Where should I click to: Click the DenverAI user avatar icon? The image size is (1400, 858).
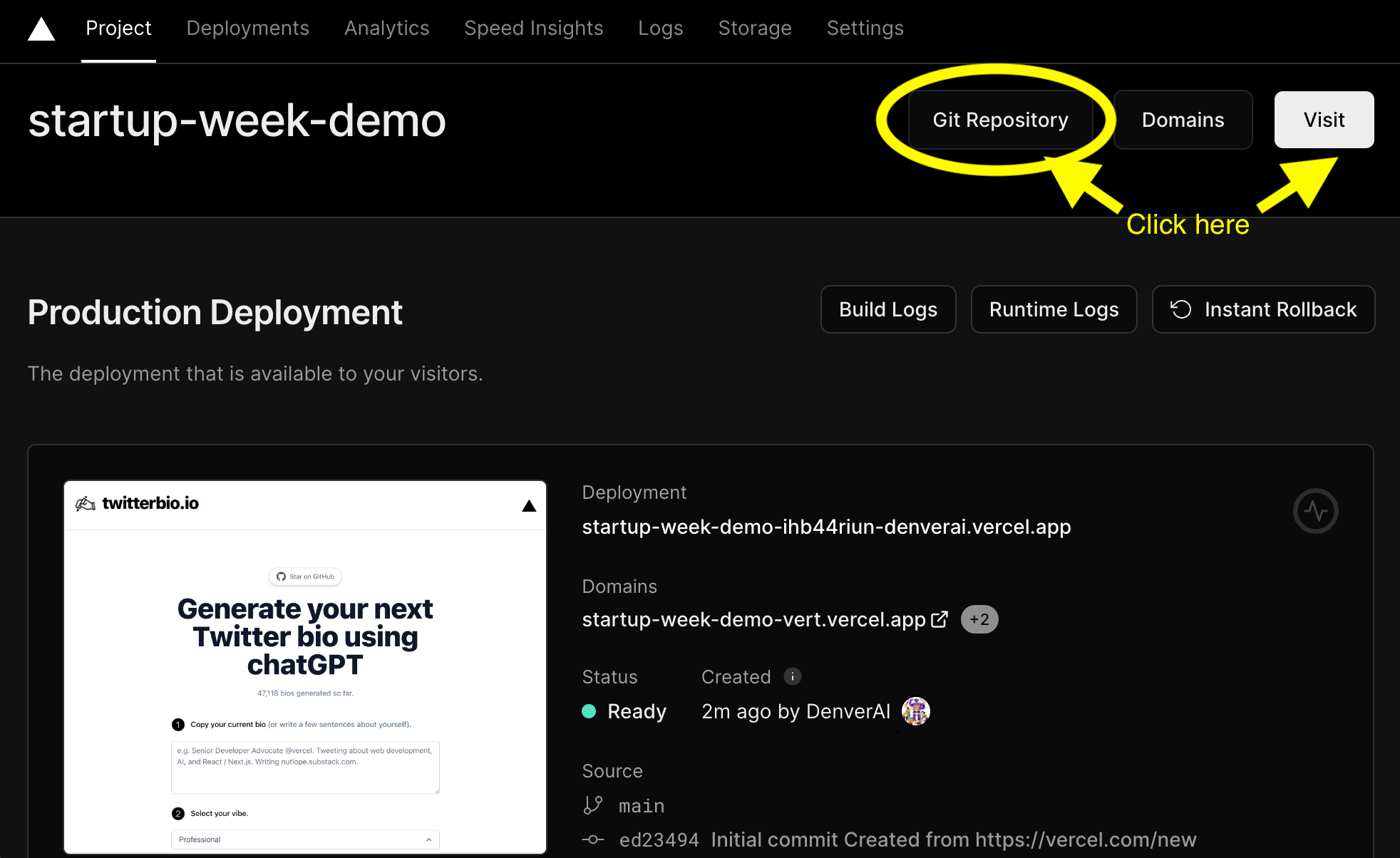click(916, 711)
